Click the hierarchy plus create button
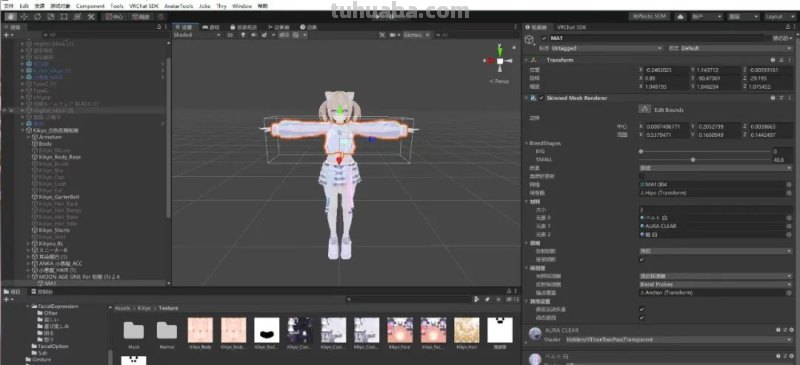Viewport: 800px width, 365px height. (x=6, y=35)
